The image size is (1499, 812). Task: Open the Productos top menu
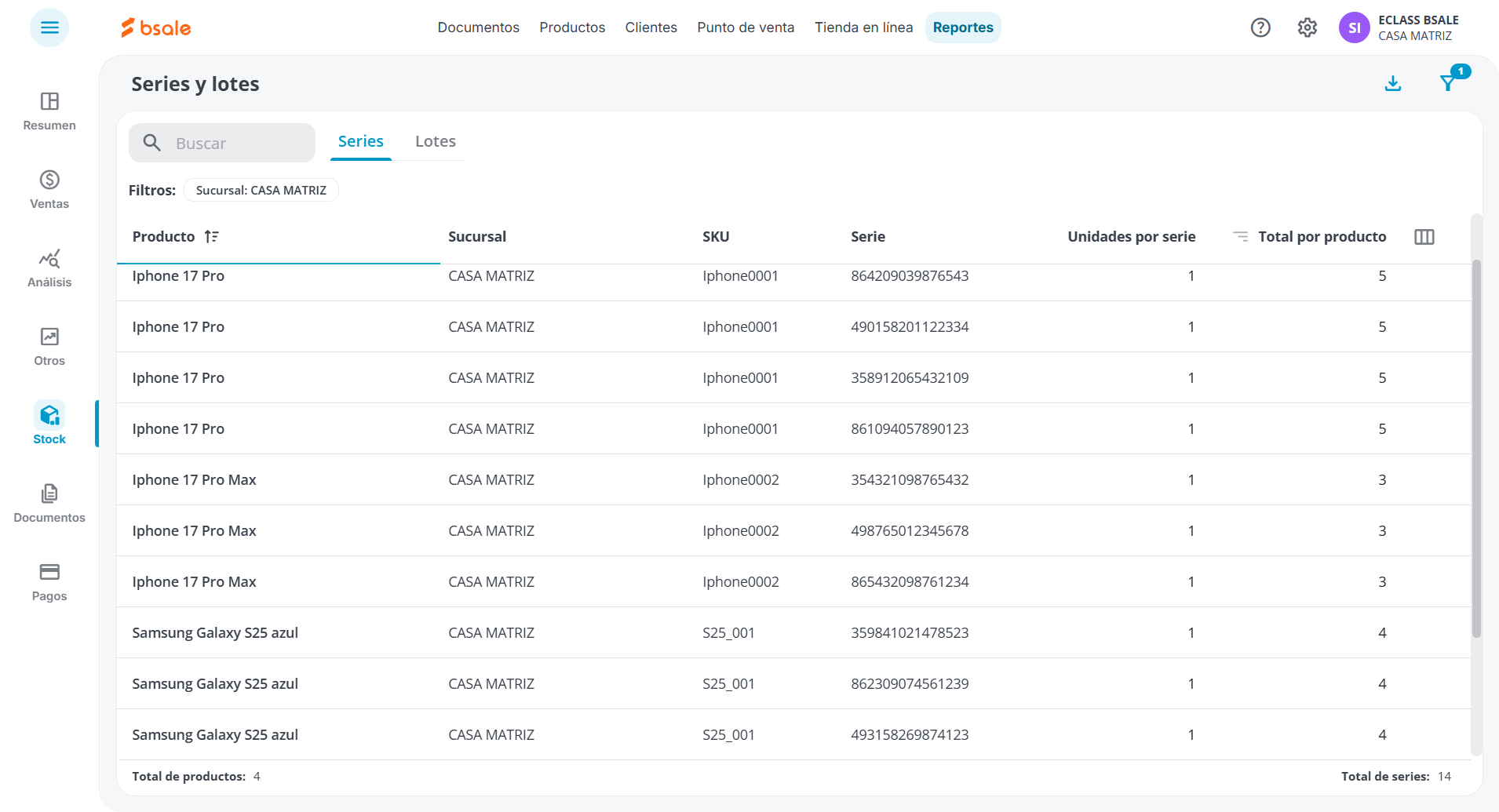point(572,27)
